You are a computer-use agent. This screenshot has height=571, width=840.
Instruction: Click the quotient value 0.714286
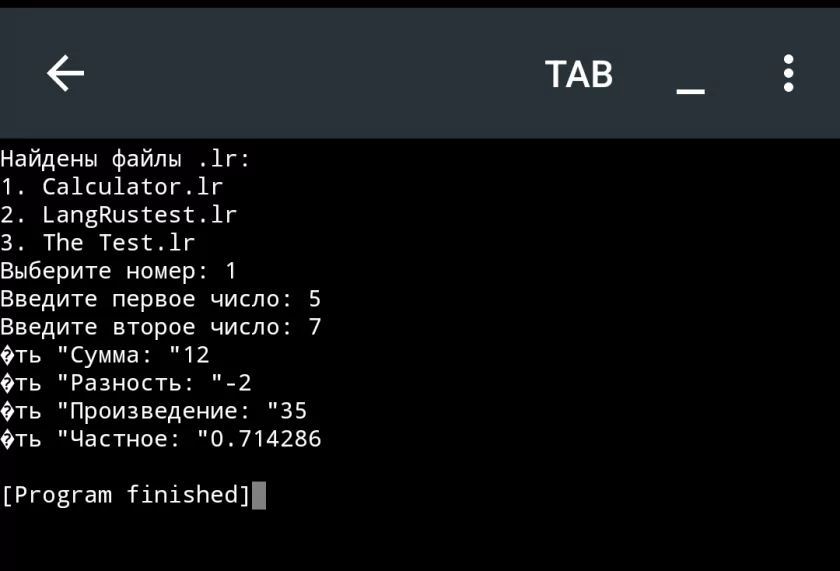(265, 439)
